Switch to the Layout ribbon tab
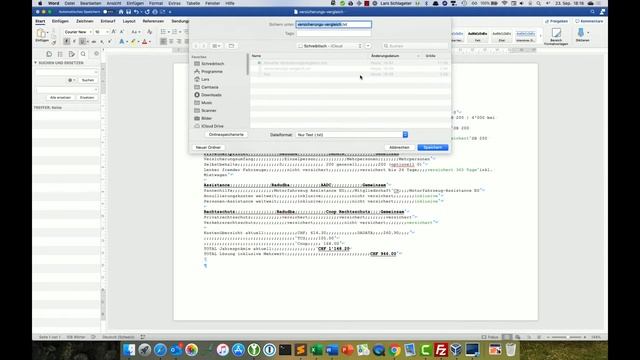Image resolution: width=640 pixels, height=360 pixels. [129, 21]
